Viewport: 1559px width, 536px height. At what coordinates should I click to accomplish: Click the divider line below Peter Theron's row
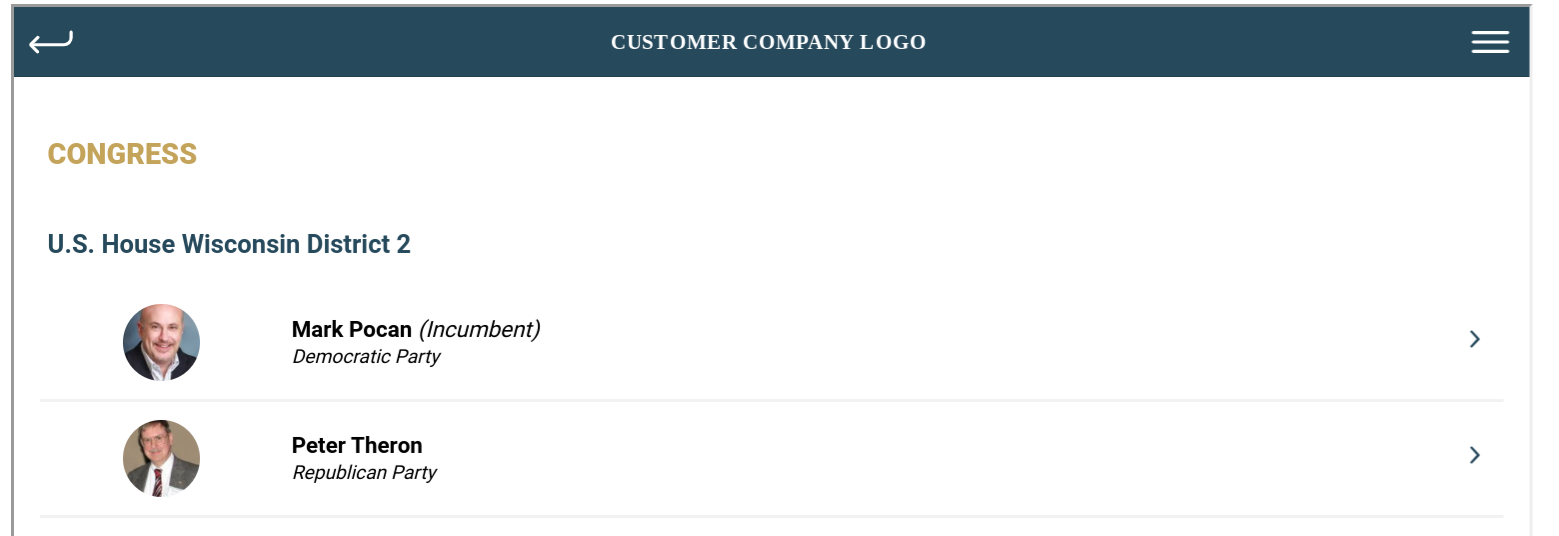point(771,516)
